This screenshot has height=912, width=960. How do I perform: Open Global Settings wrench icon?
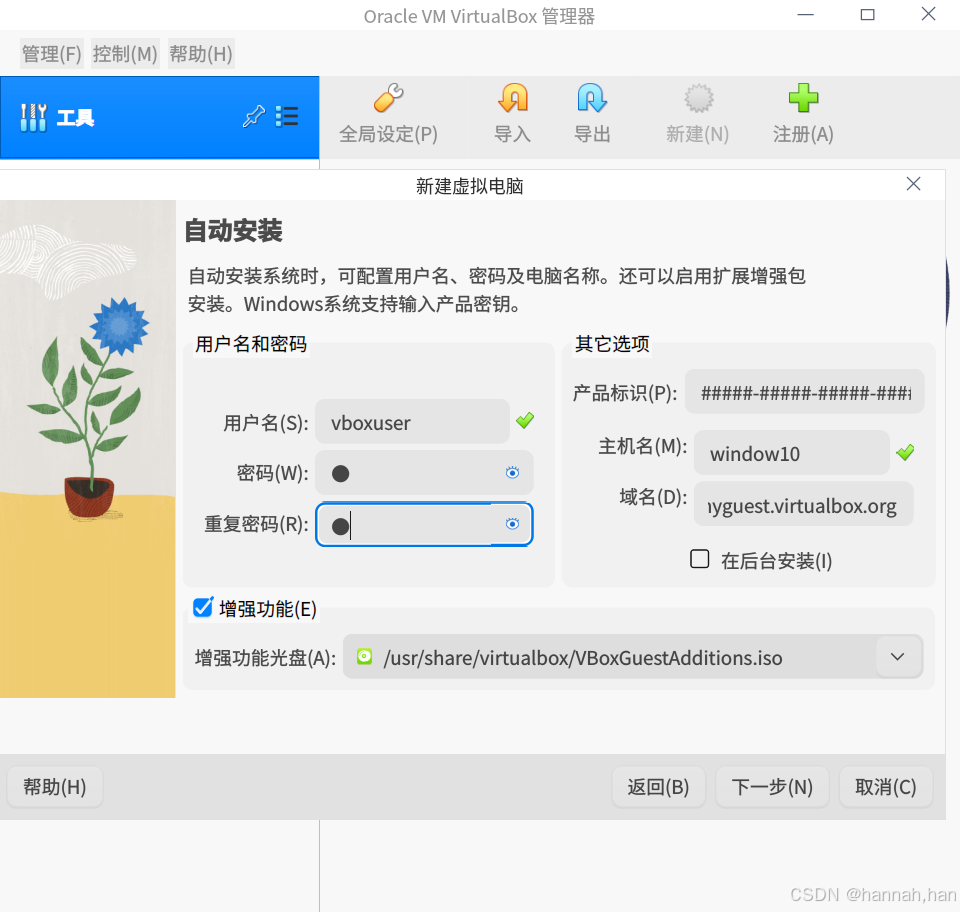389,98
